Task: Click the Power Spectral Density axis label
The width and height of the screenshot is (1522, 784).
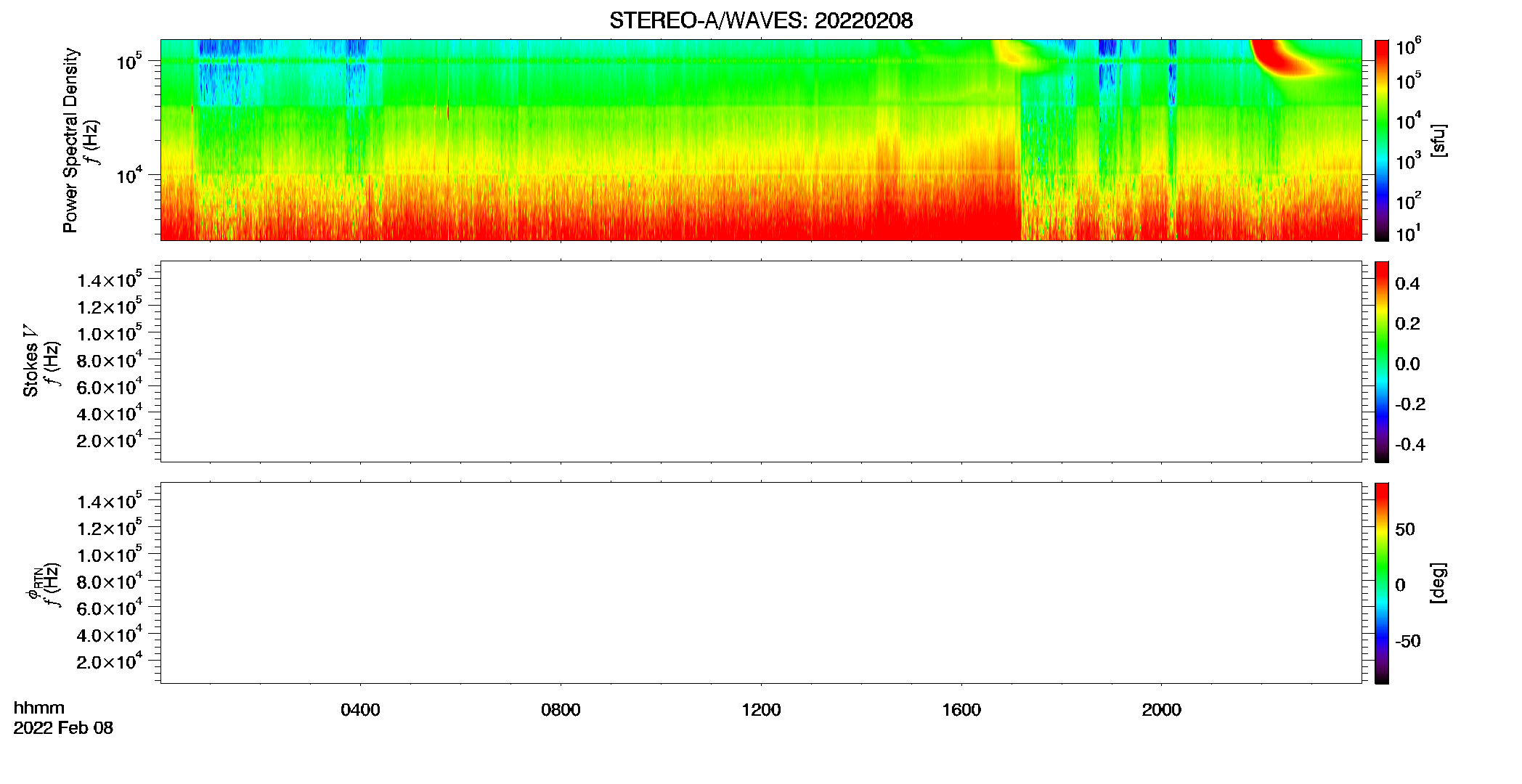Action: pyautogui.click(x=70, y=140)
